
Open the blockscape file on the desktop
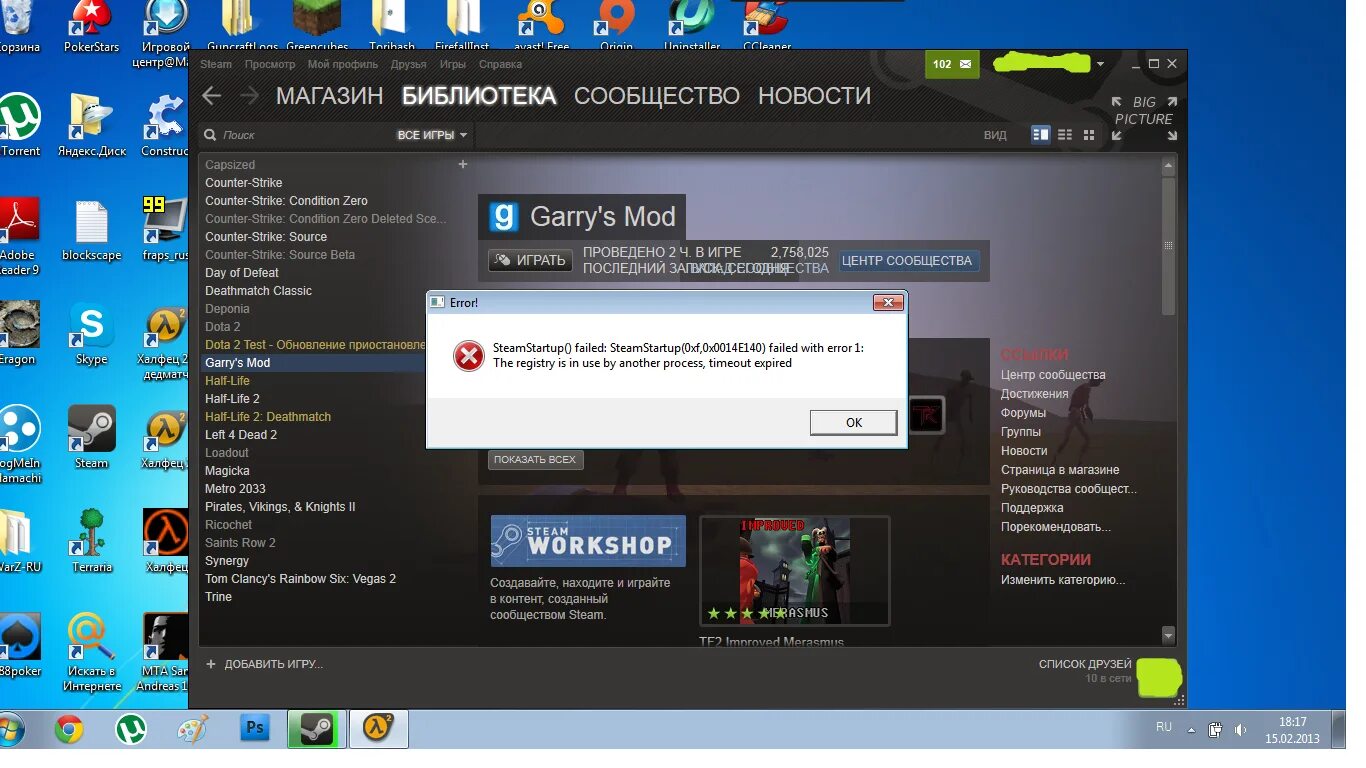click(91, 231)
